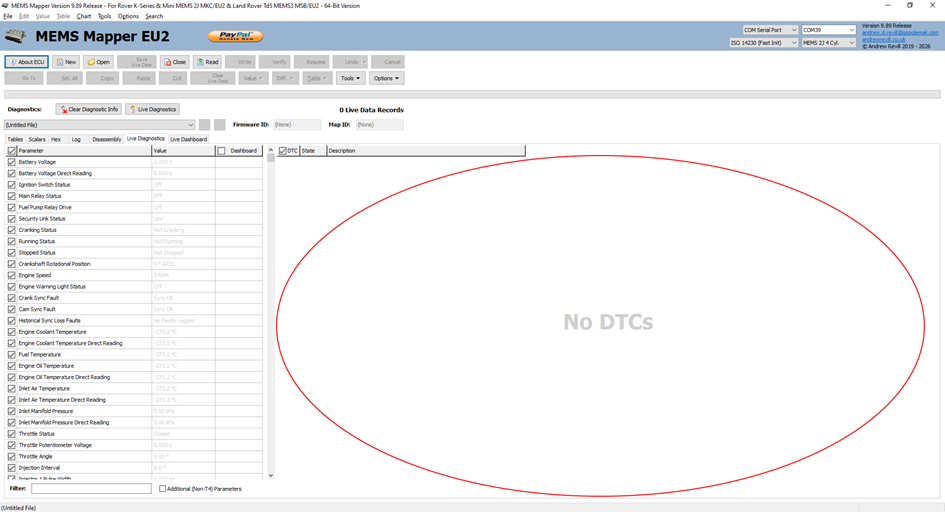945x512 pixels.
Task: Switch to the Live Dashboard tab
Action: (188, 139)
